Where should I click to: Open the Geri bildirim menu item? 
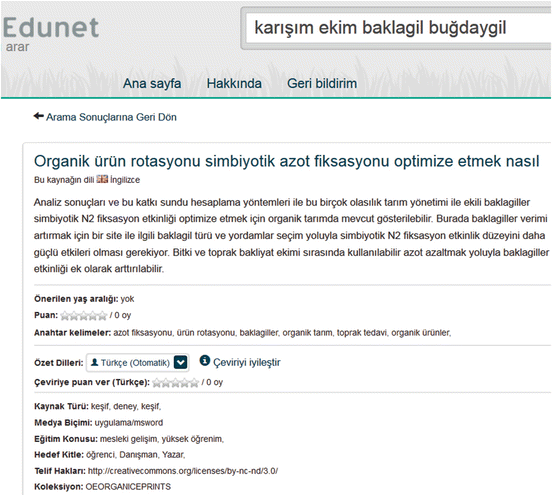(322, 84)
